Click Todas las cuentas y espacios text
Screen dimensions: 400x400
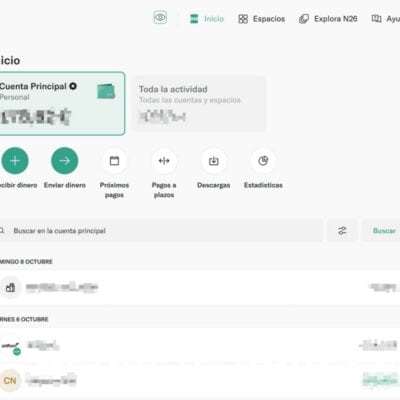(x=190, y=100)
